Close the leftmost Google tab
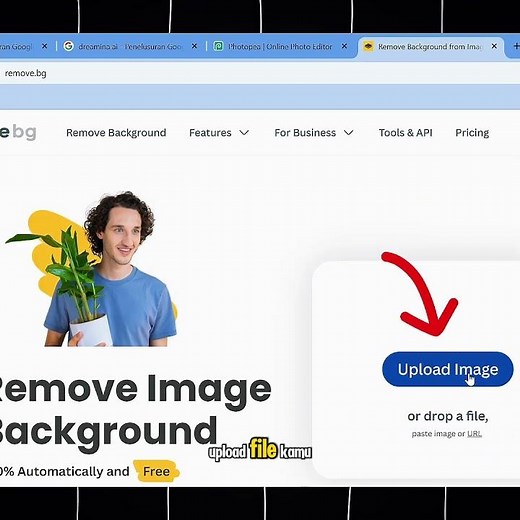 tap(44, 46)
